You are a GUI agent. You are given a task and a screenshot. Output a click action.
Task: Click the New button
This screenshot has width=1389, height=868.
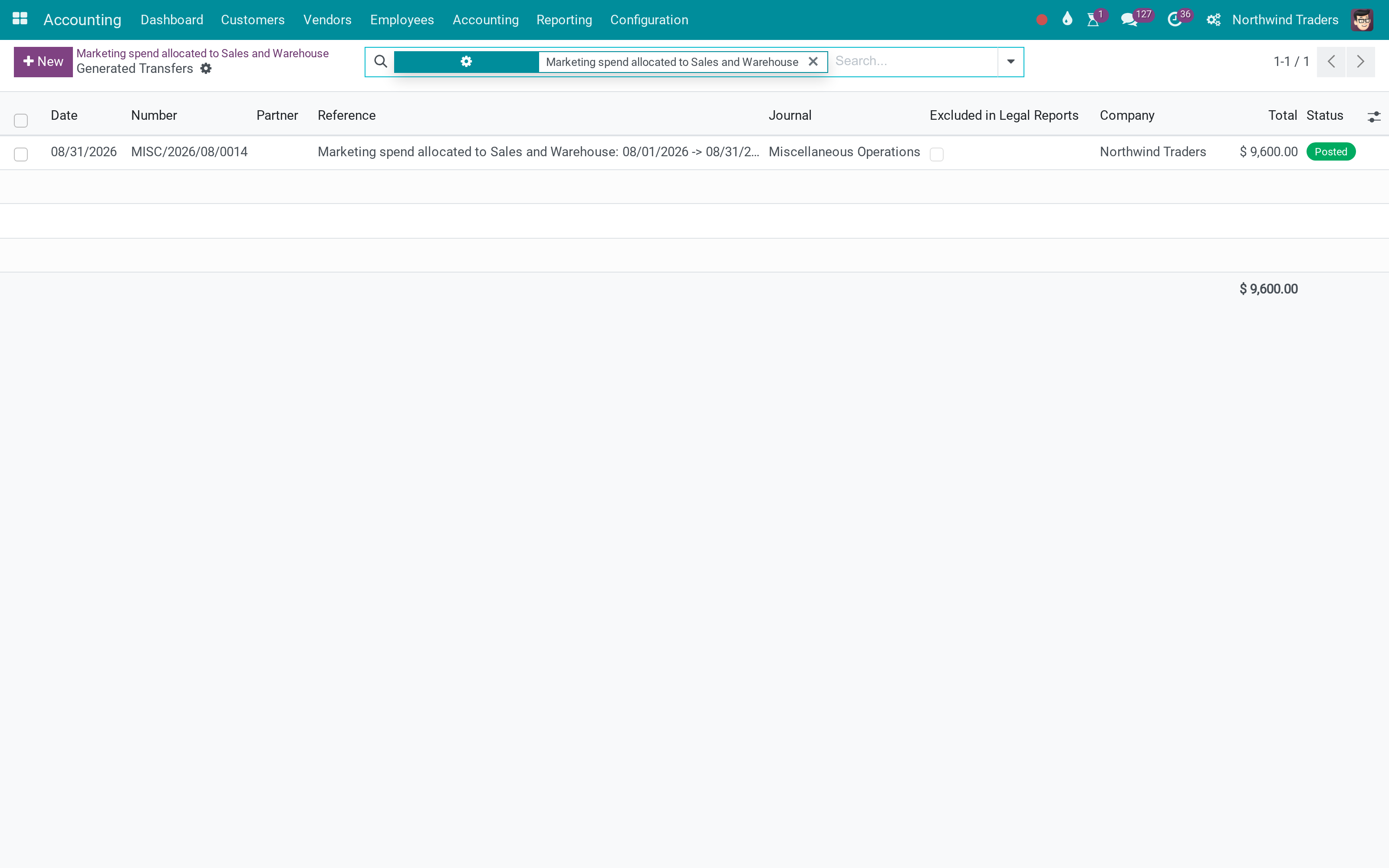tap(43, 62)
